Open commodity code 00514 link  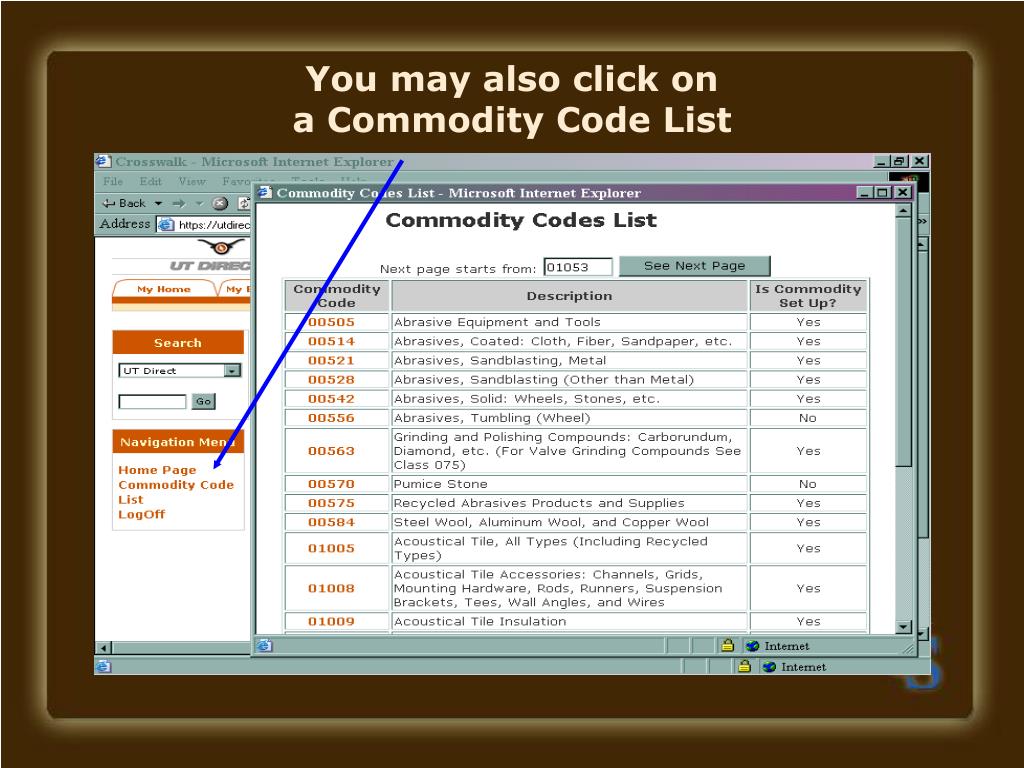[x=331, y=341]
